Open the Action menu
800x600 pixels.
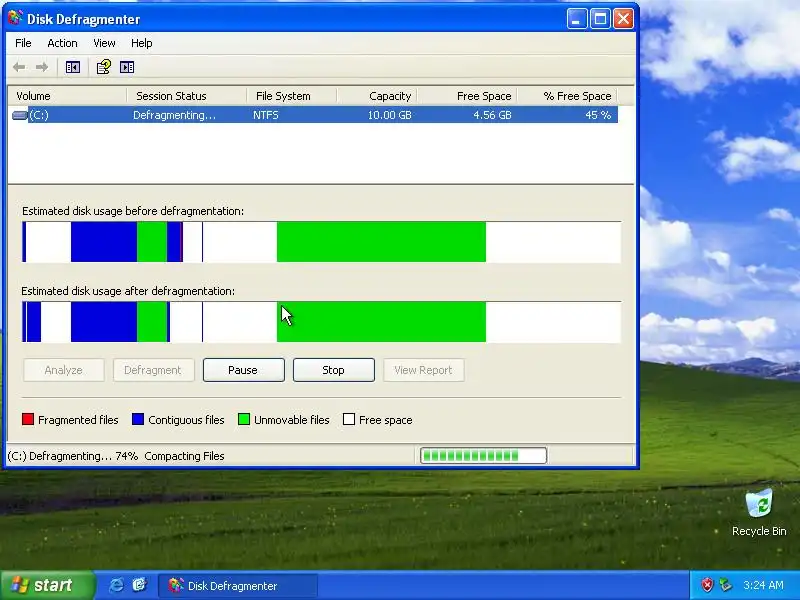[62, 43]
